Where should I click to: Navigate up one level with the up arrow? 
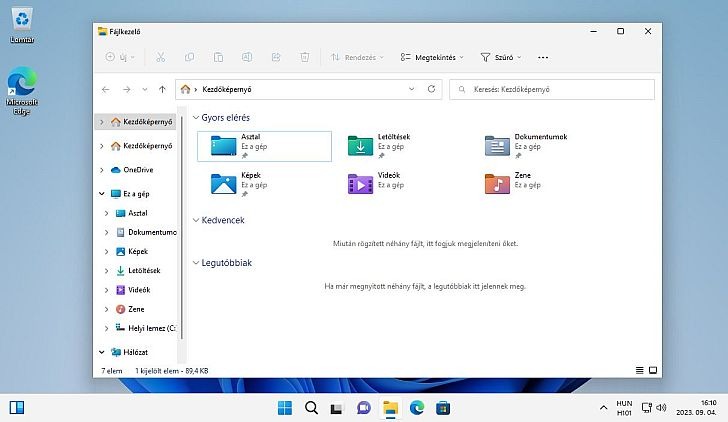163,89
